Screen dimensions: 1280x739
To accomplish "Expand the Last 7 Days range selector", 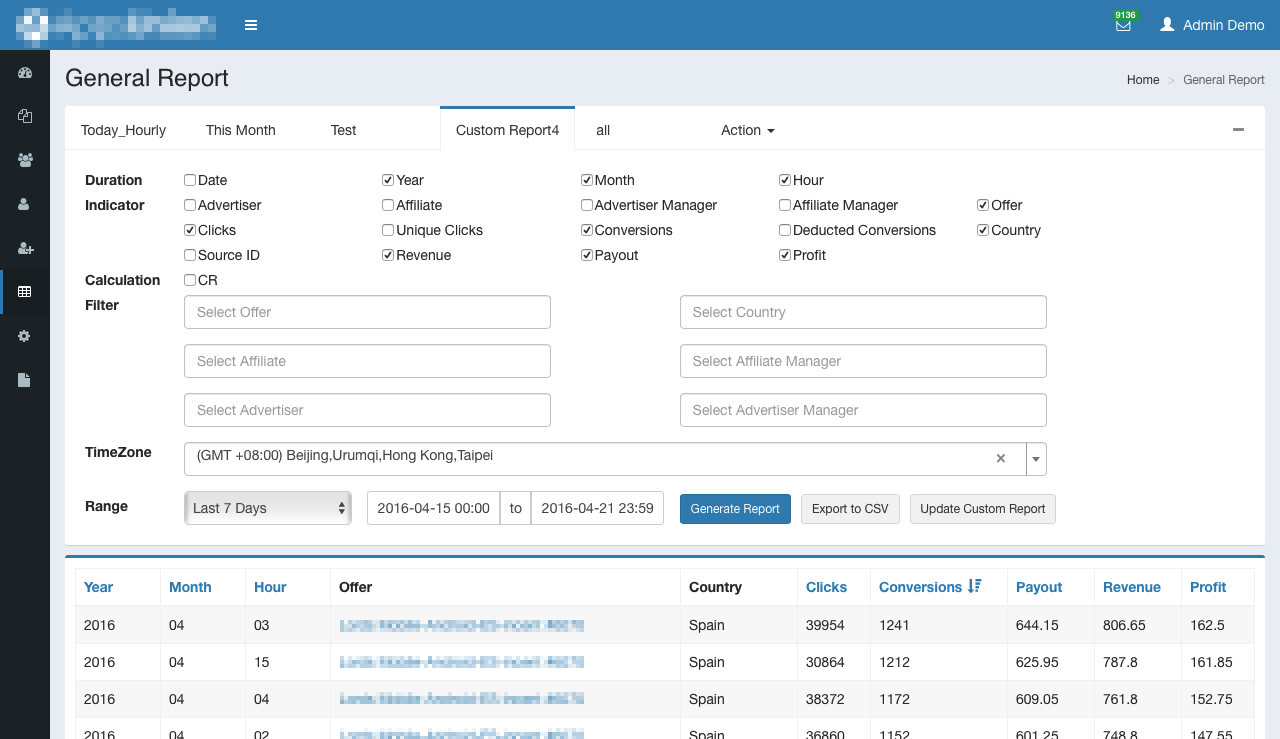I will click(x=267, y=508).
